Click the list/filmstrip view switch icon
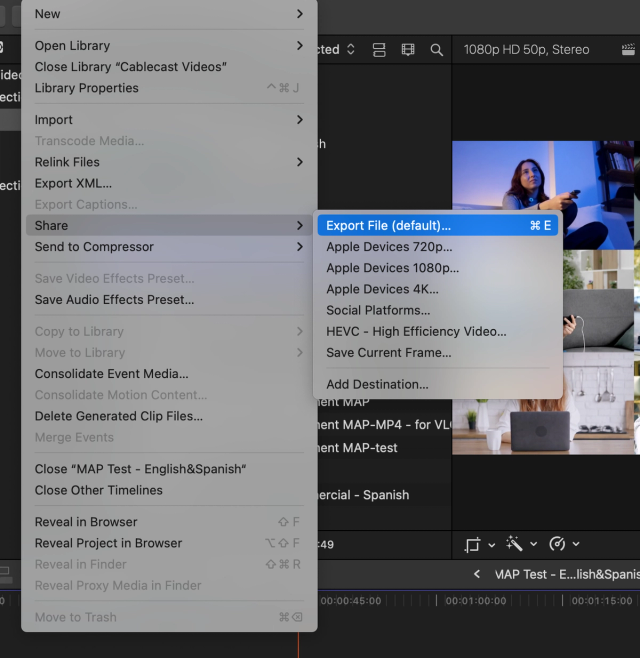This screenshot has height=658, width=640. point(379,49)
